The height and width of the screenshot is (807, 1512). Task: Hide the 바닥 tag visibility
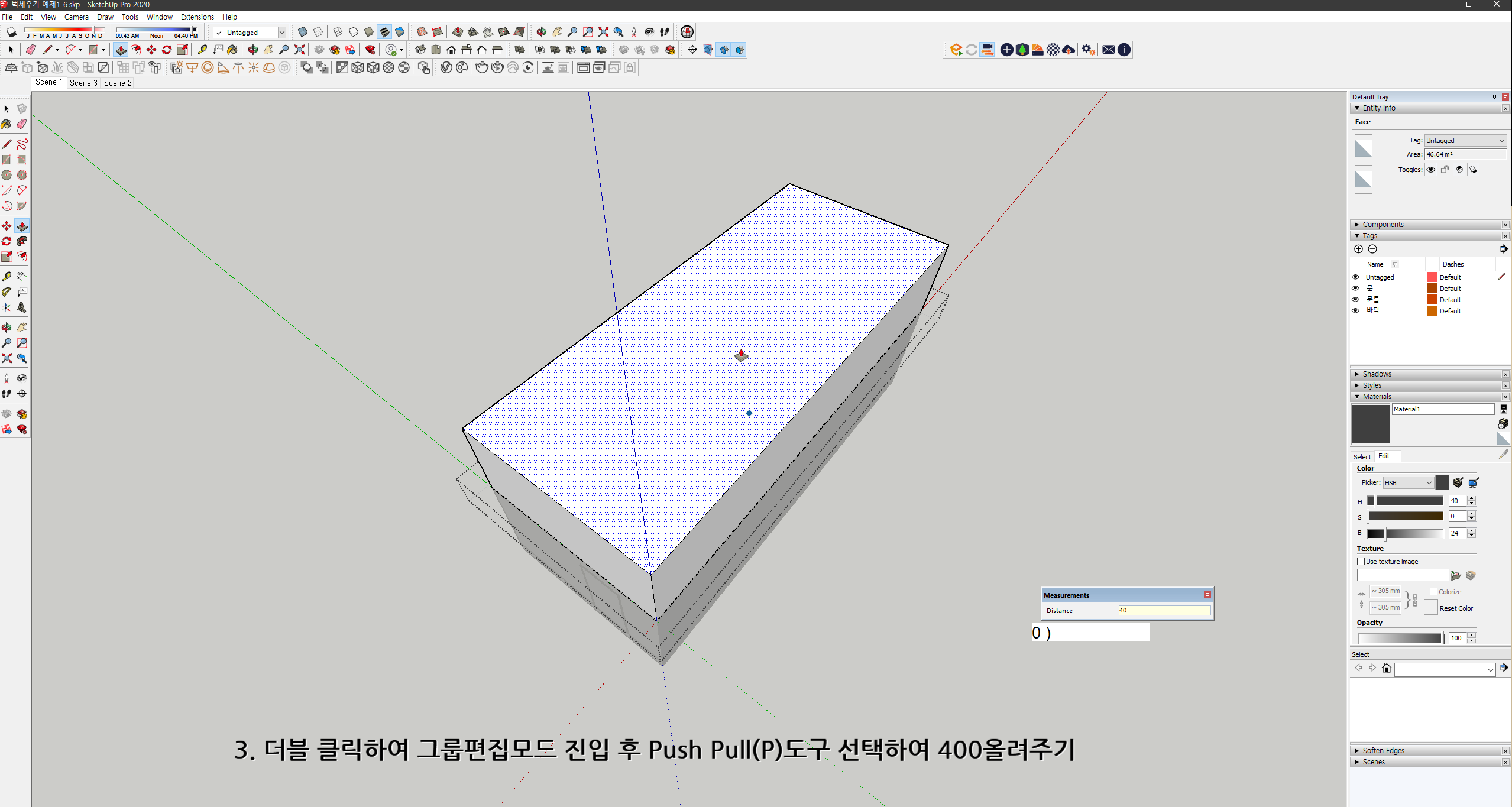[1356, 310]
